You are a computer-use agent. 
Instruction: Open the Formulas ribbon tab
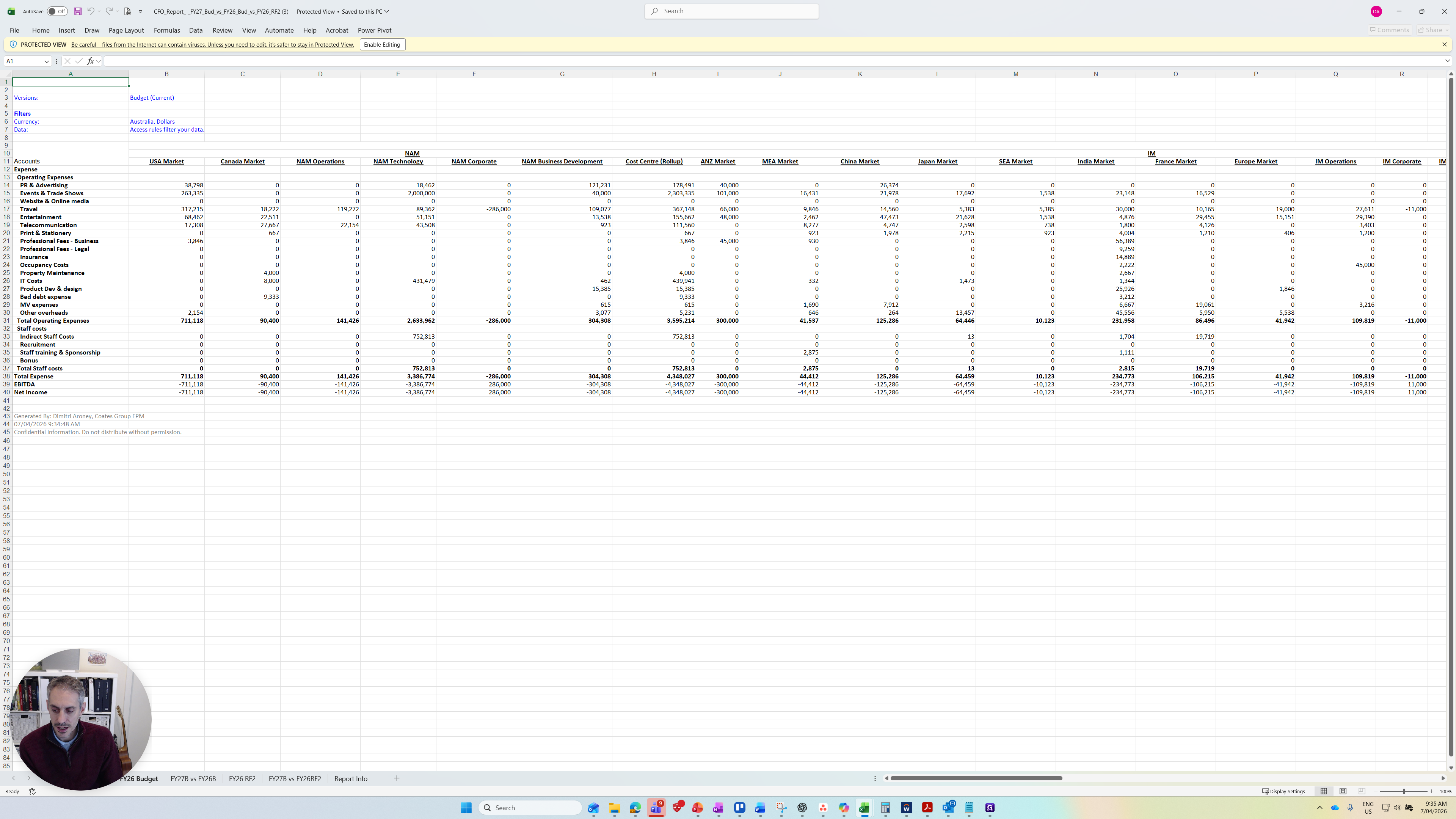click(167, 30)
